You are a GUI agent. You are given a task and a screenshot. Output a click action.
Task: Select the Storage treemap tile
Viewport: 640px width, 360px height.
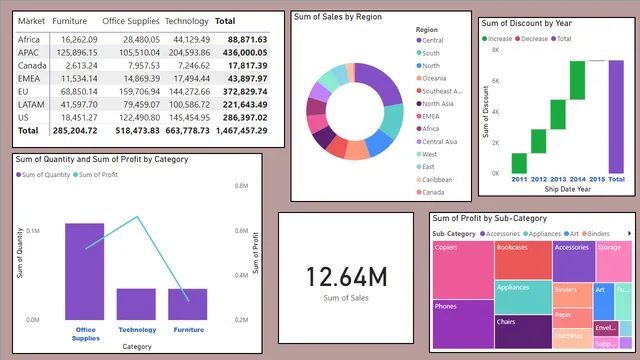pyautogui.click(x=614, y=261)
